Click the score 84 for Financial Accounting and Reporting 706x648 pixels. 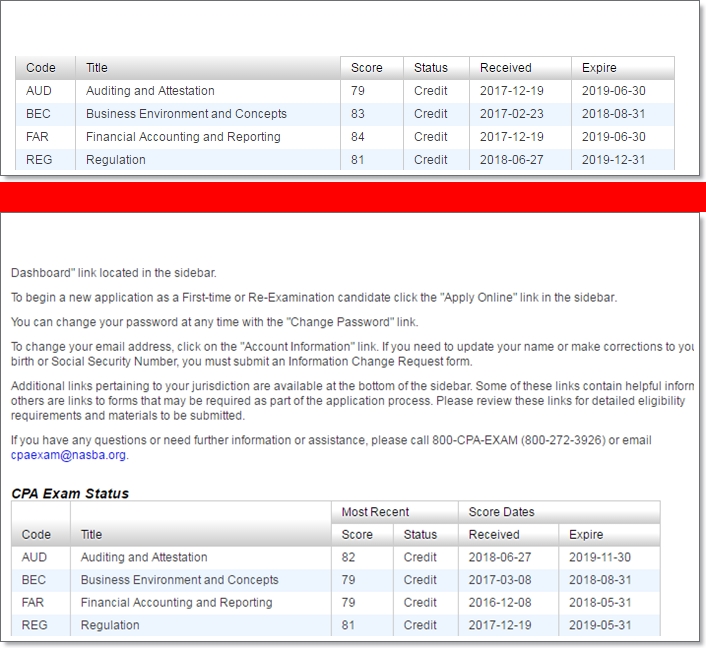pos(358,137)
